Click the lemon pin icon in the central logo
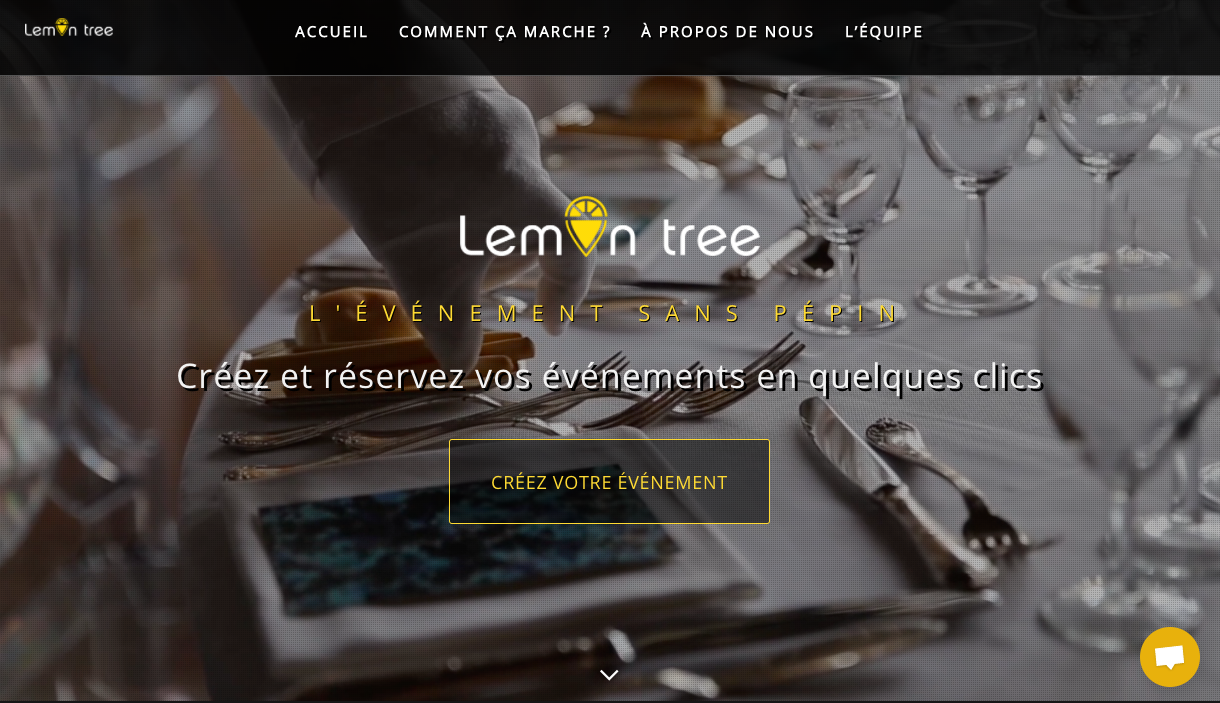The image size is (1220, 703). tap(586, 226)
